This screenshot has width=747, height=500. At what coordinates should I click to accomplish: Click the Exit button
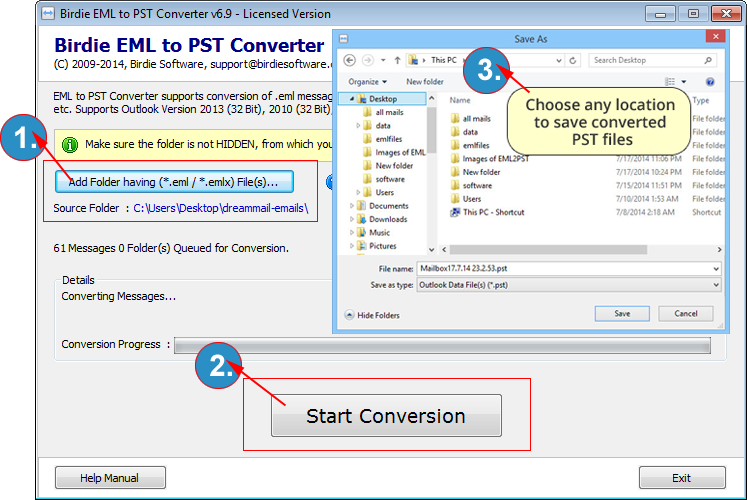click(x=682, y=478)
